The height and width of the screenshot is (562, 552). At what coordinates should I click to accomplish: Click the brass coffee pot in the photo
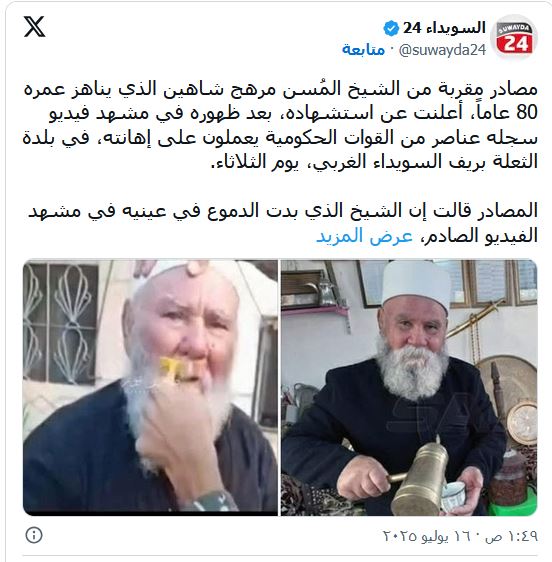420,476
